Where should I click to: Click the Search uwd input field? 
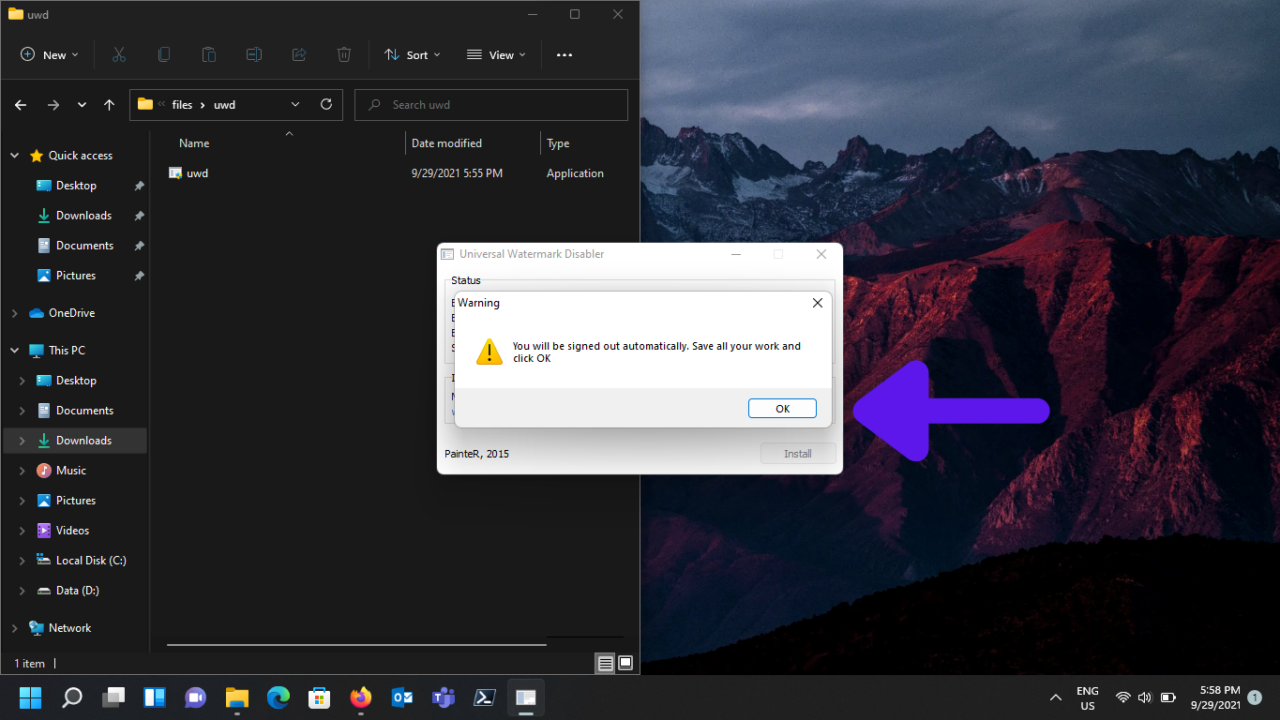tap(490, 104)
